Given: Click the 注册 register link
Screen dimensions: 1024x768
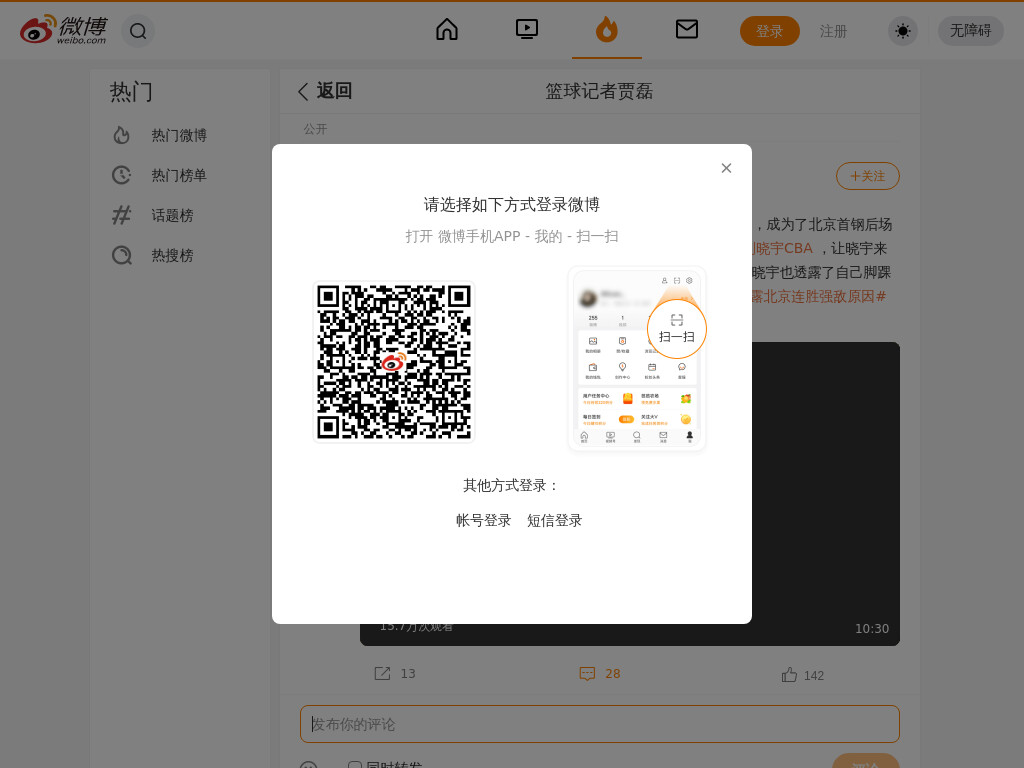Looking at the screenshot, I should (x=833, y=31).
